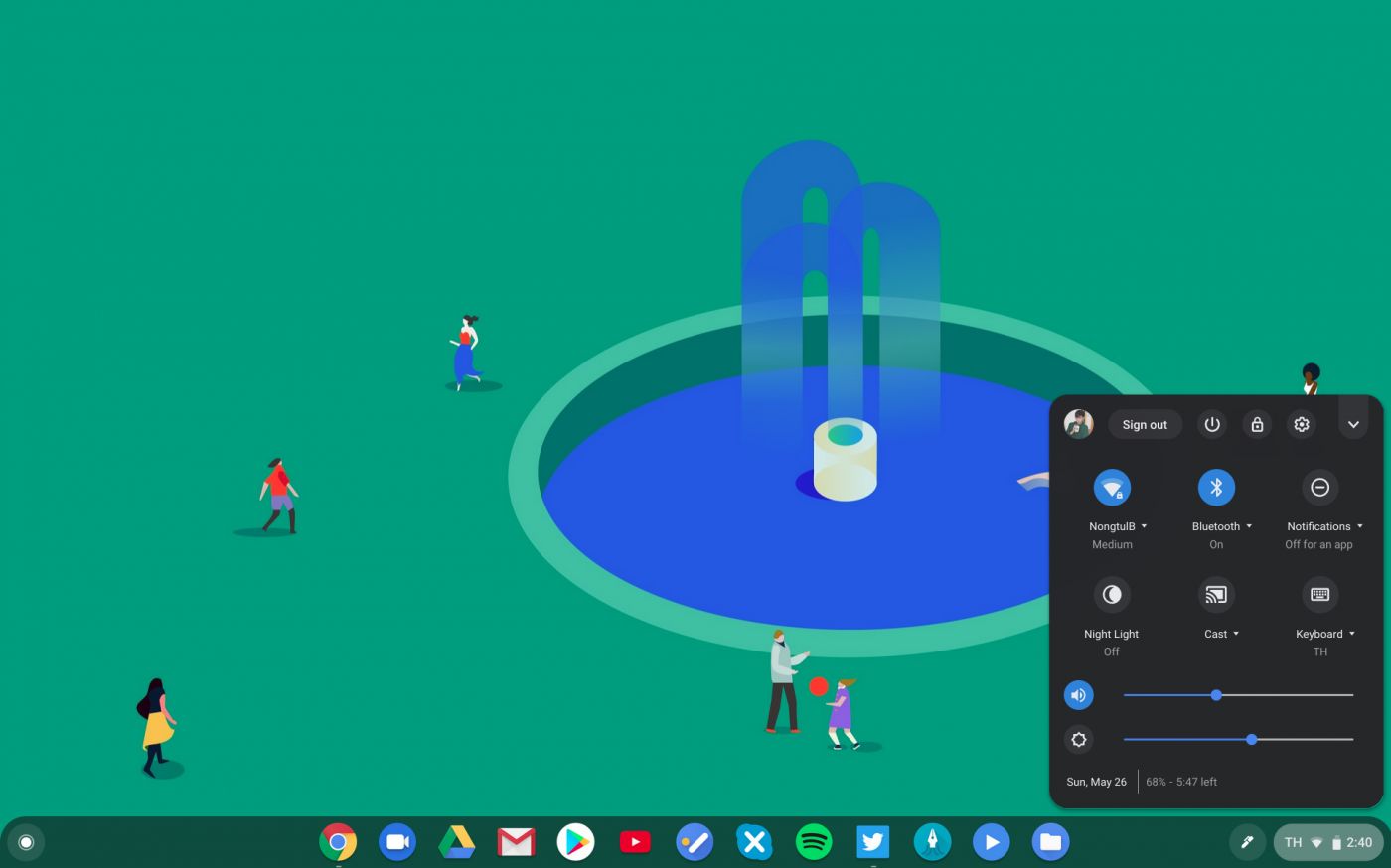Launch Spotify from the shelf

814,842
